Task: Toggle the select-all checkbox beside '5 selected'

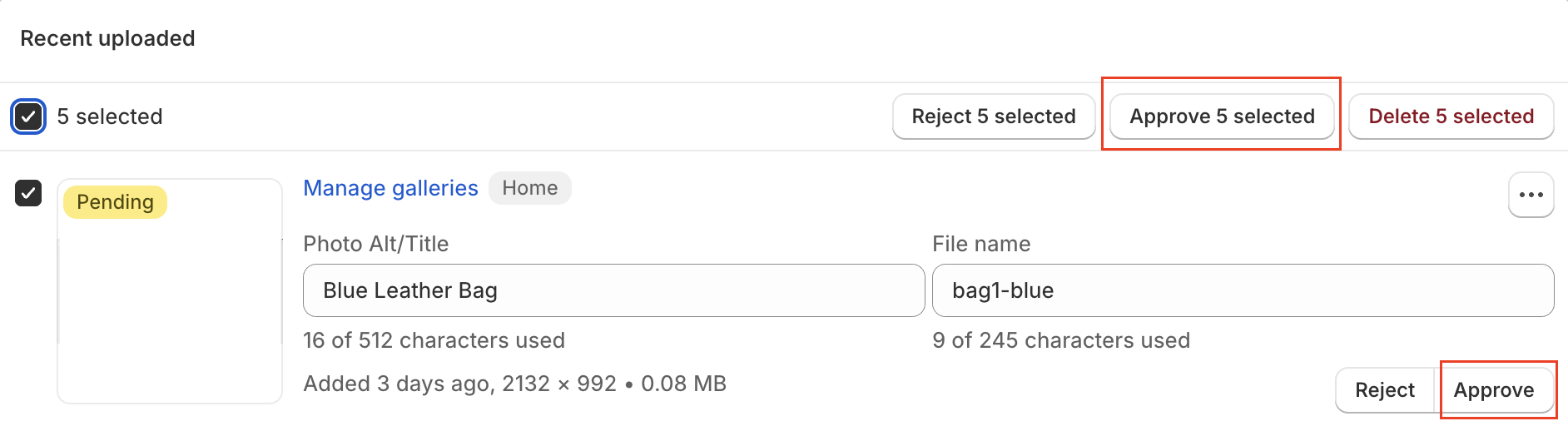Action: [28, 116]
